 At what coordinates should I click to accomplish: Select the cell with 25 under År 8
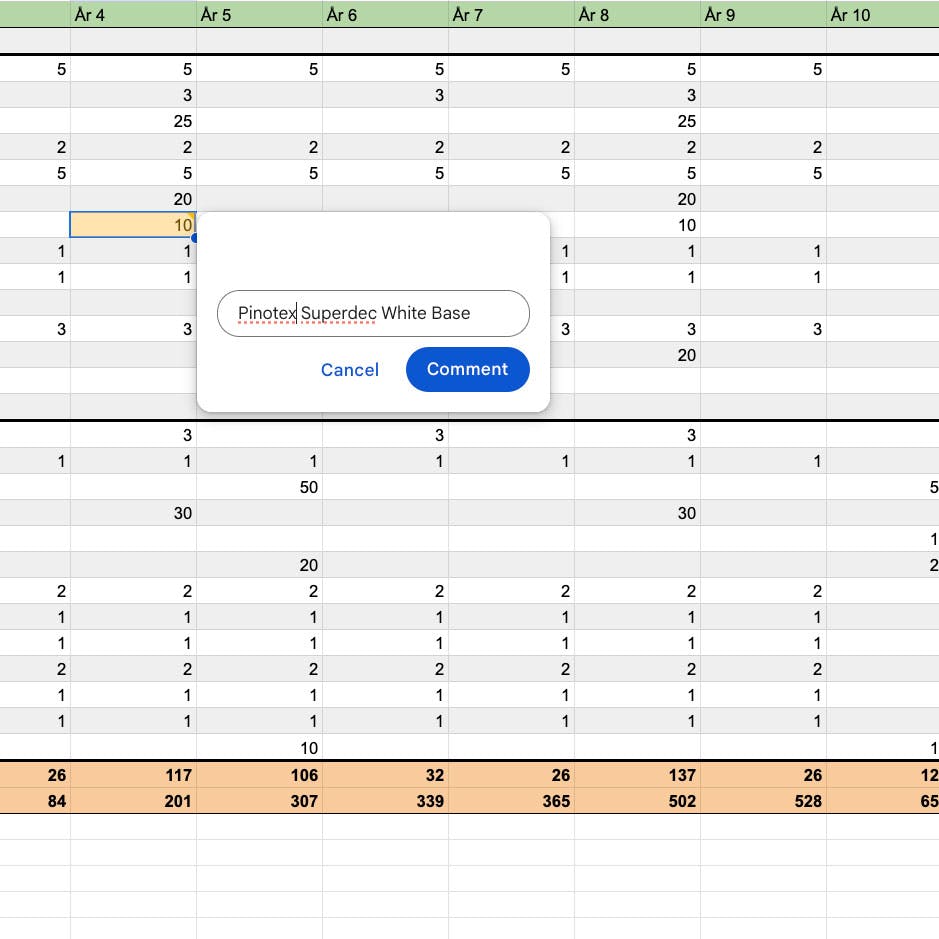coord(637,122)
